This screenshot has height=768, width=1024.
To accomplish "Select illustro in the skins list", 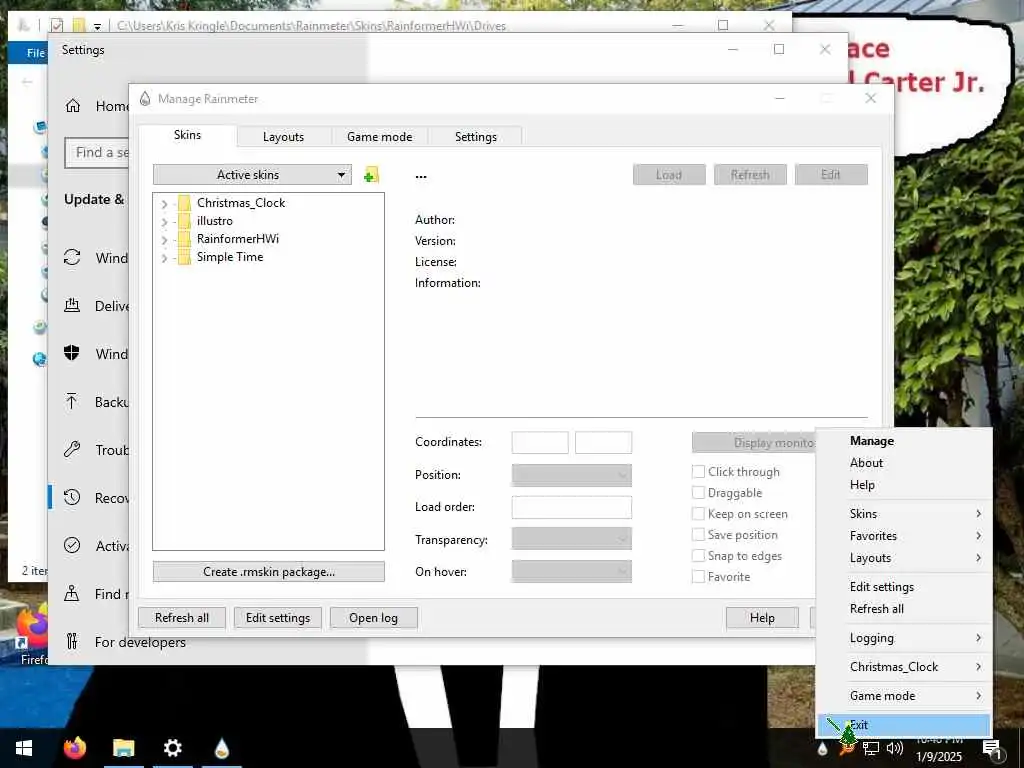I will pos(214,221).
